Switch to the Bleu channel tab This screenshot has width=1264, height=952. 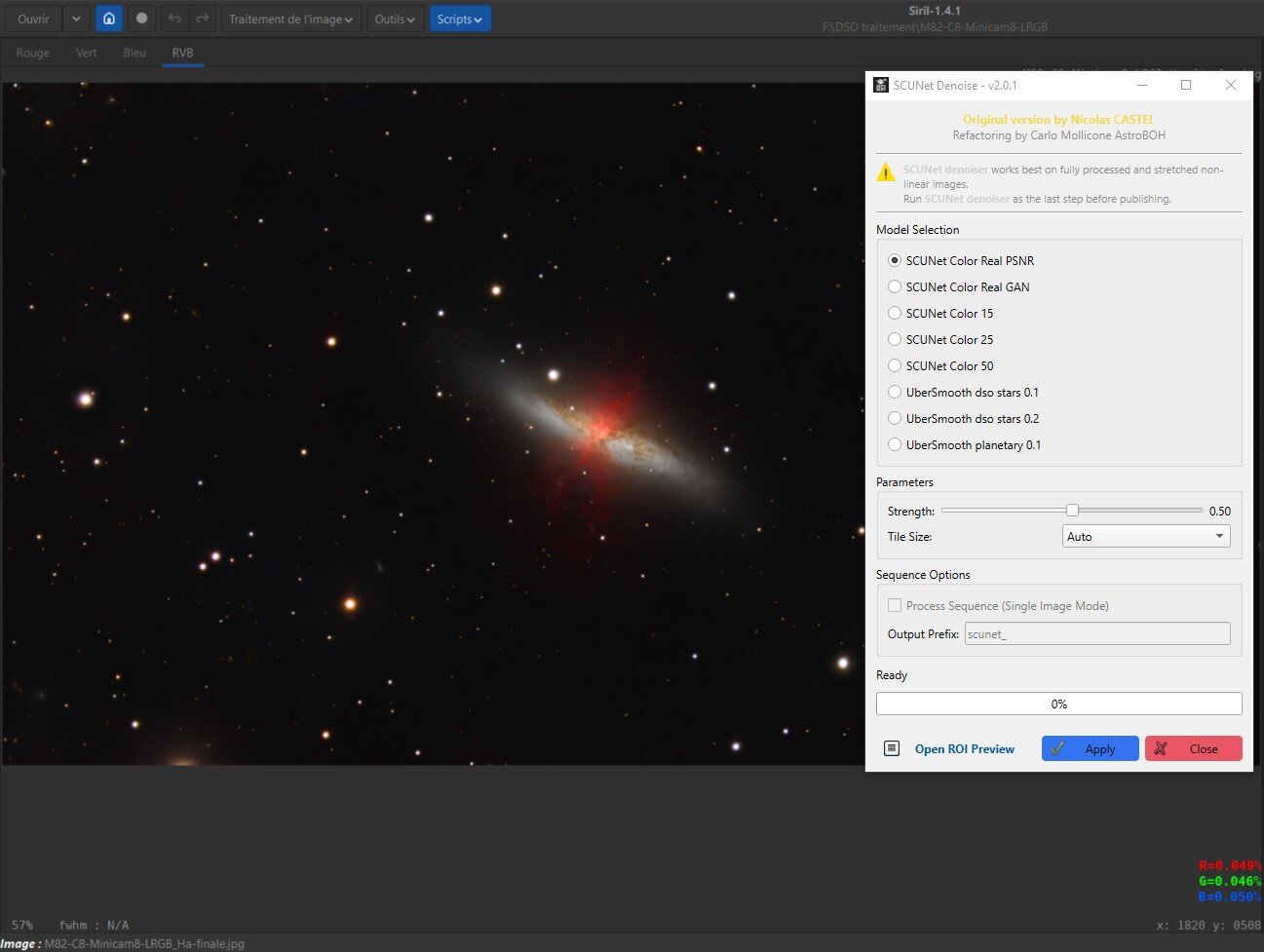click(x=134, y=53)
